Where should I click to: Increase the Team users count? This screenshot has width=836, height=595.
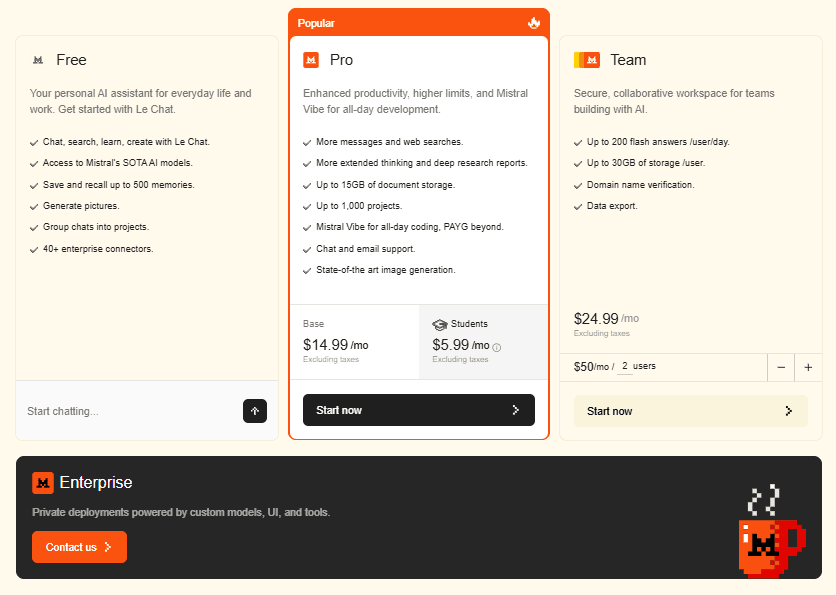[x=809, y=367]
